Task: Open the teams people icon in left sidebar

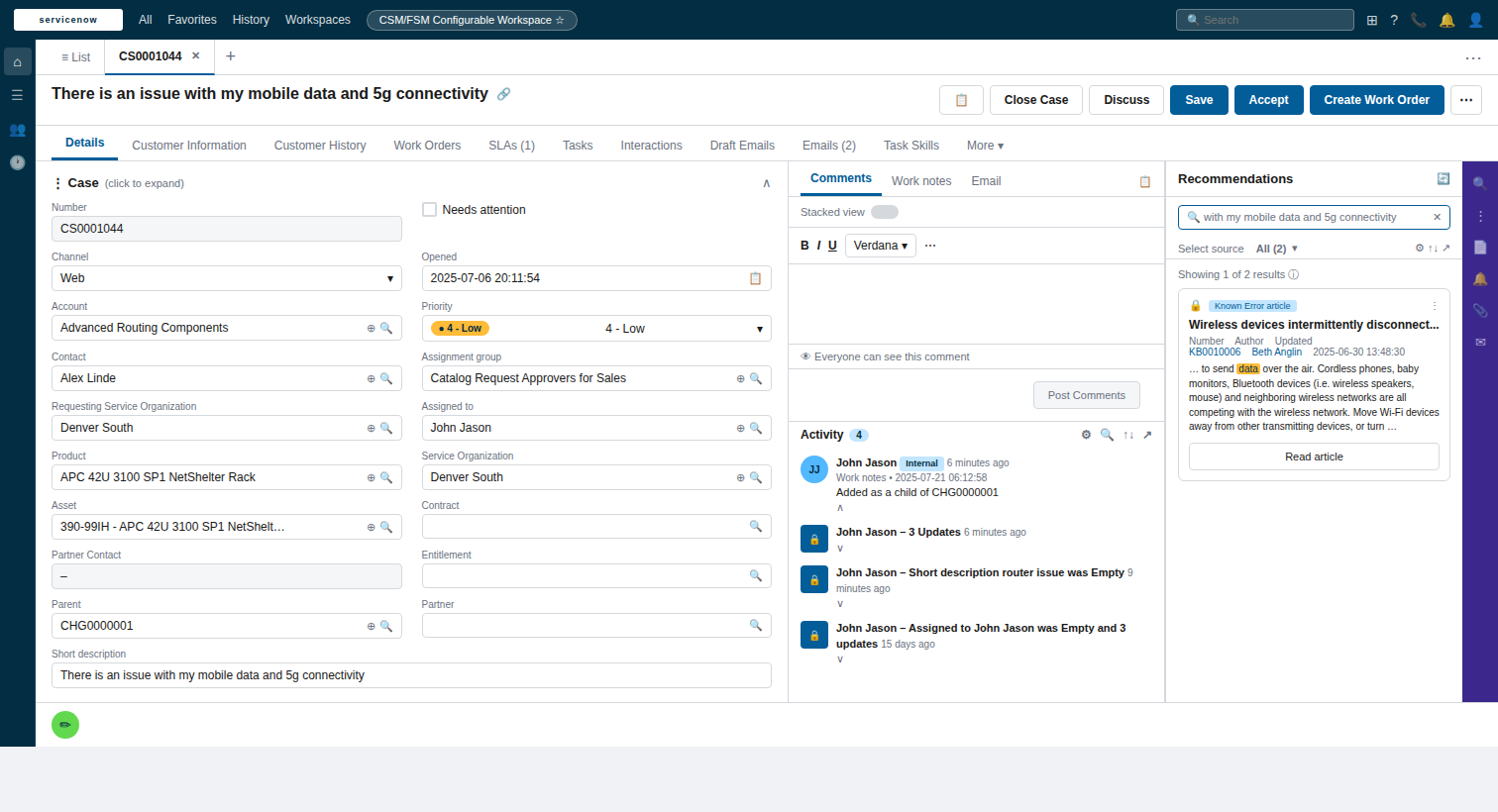Action: pos(17,129)
